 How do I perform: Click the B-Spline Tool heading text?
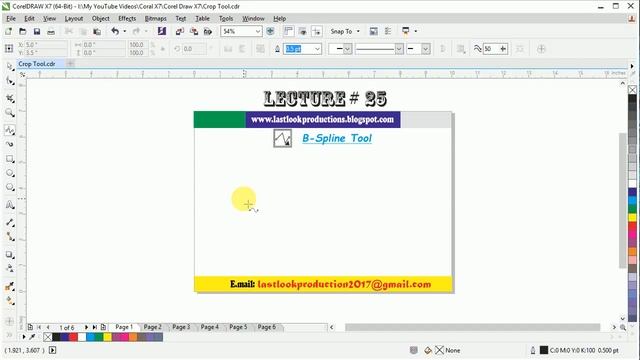point(337,138)
